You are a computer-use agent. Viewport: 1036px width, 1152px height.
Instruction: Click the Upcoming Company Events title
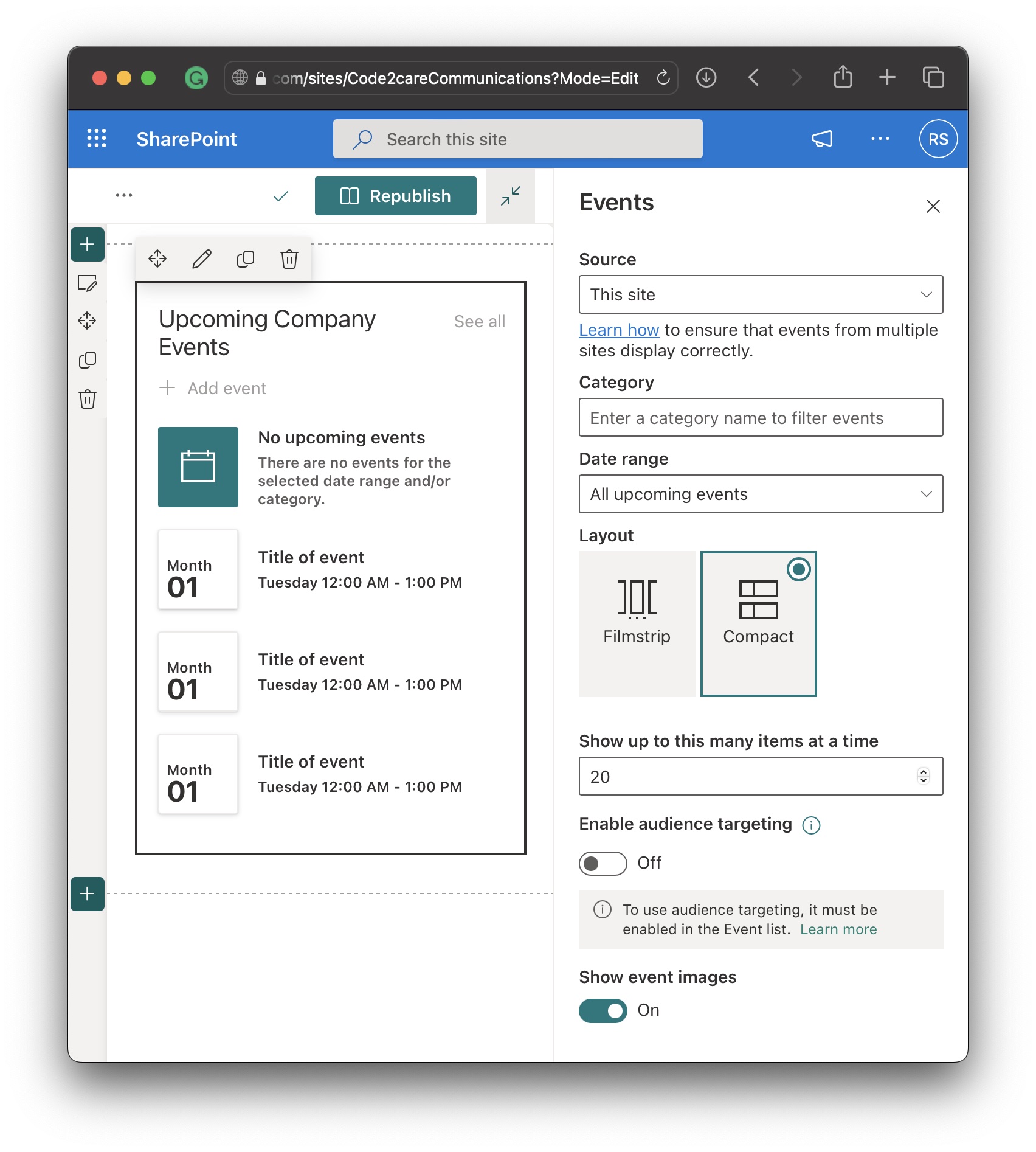tap(267, 333)
